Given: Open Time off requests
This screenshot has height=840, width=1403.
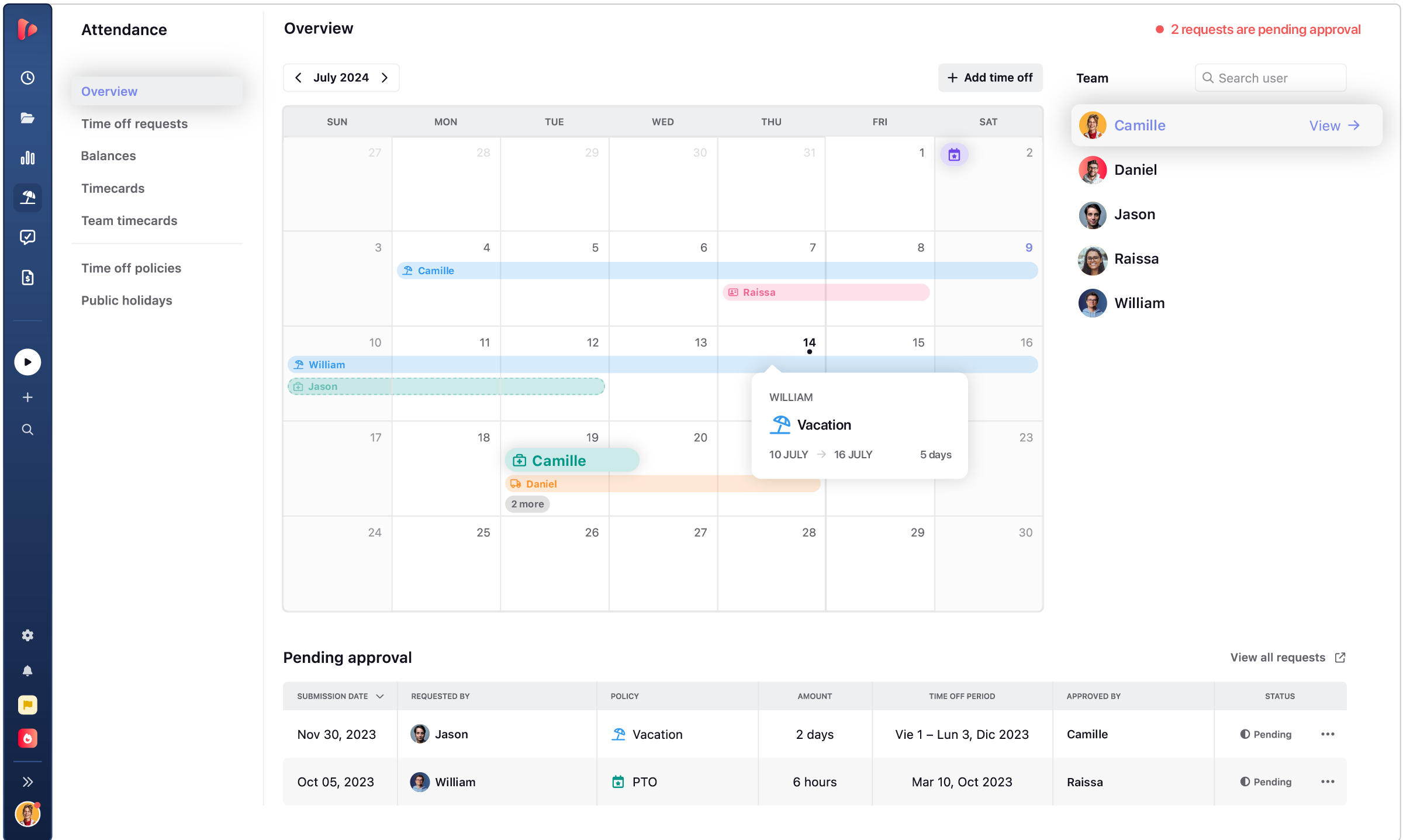Looking at the screenshot, I should click(134, 123).
